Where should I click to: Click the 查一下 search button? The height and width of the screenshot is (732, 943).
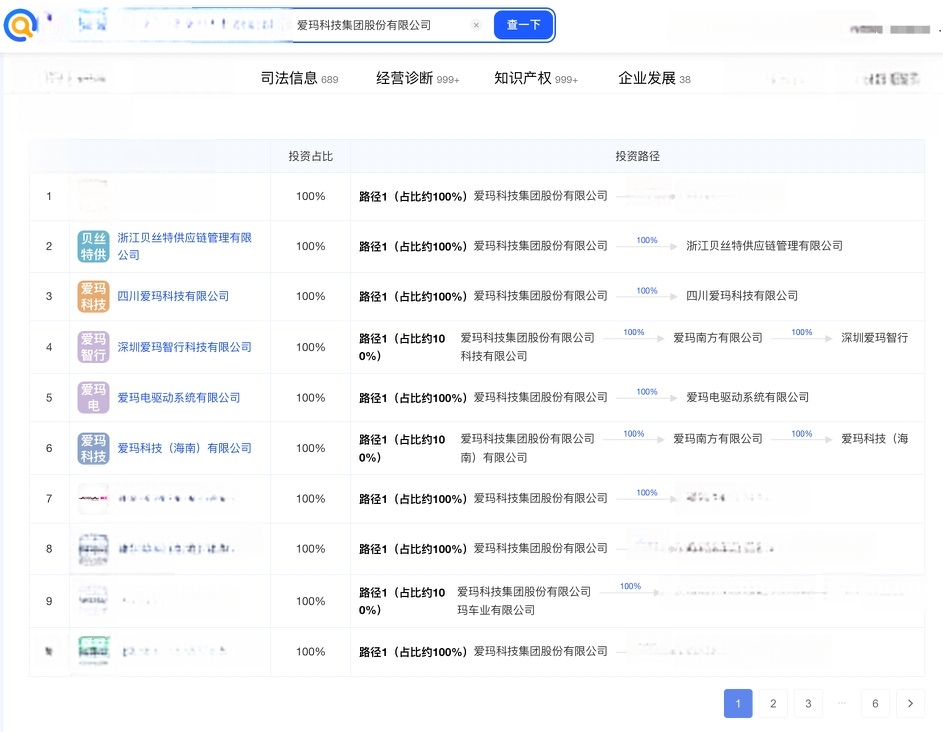pyautogui.click(x=523, y=25)
